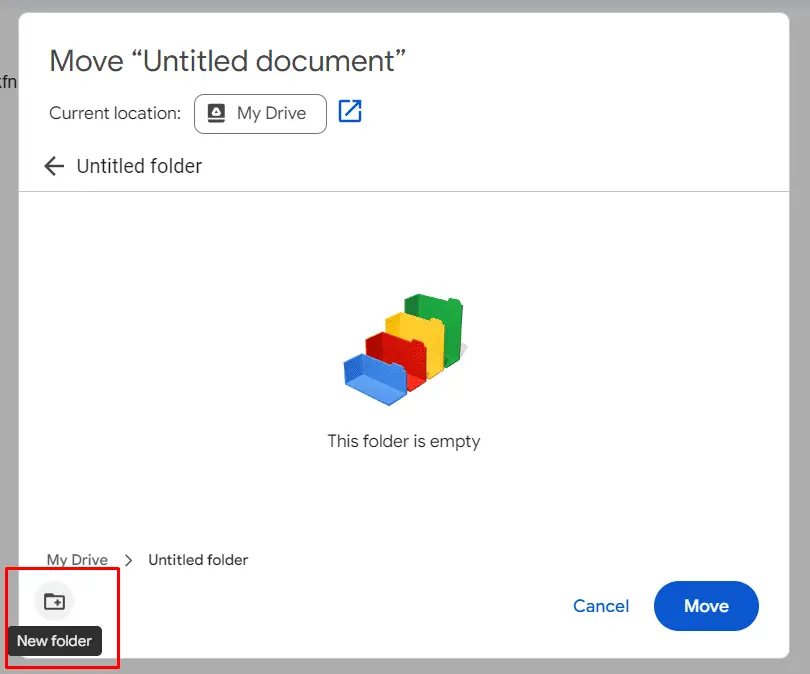Image resolution: width=810 pixels, height=674 pixels.
Task: Click the Untitled folder header label
Action: pyautogui.click(x=142, y=166)
